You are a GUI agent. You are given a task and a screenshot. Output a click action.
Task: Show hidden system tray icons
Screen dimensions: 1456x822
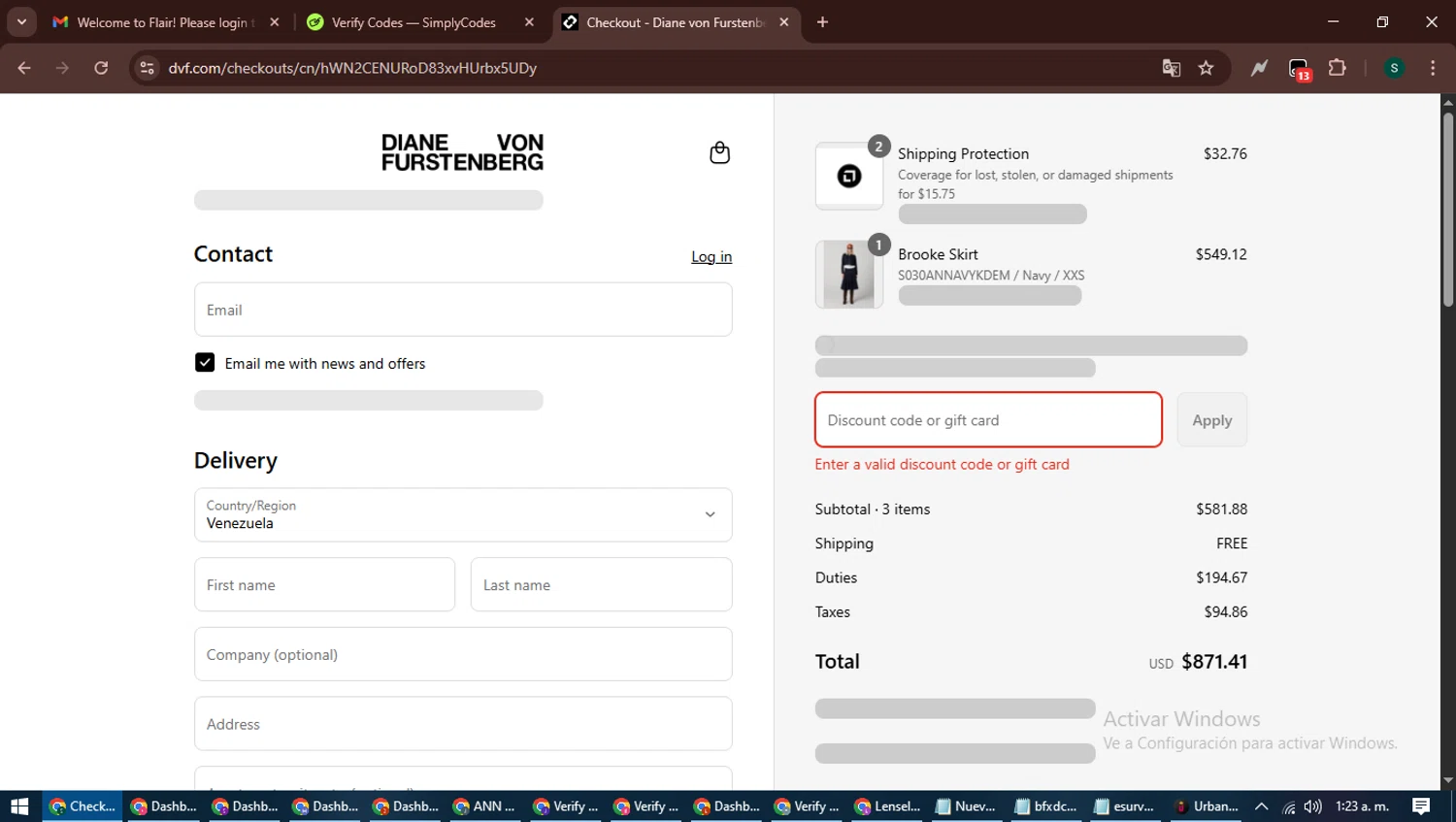coord(1262,806)
